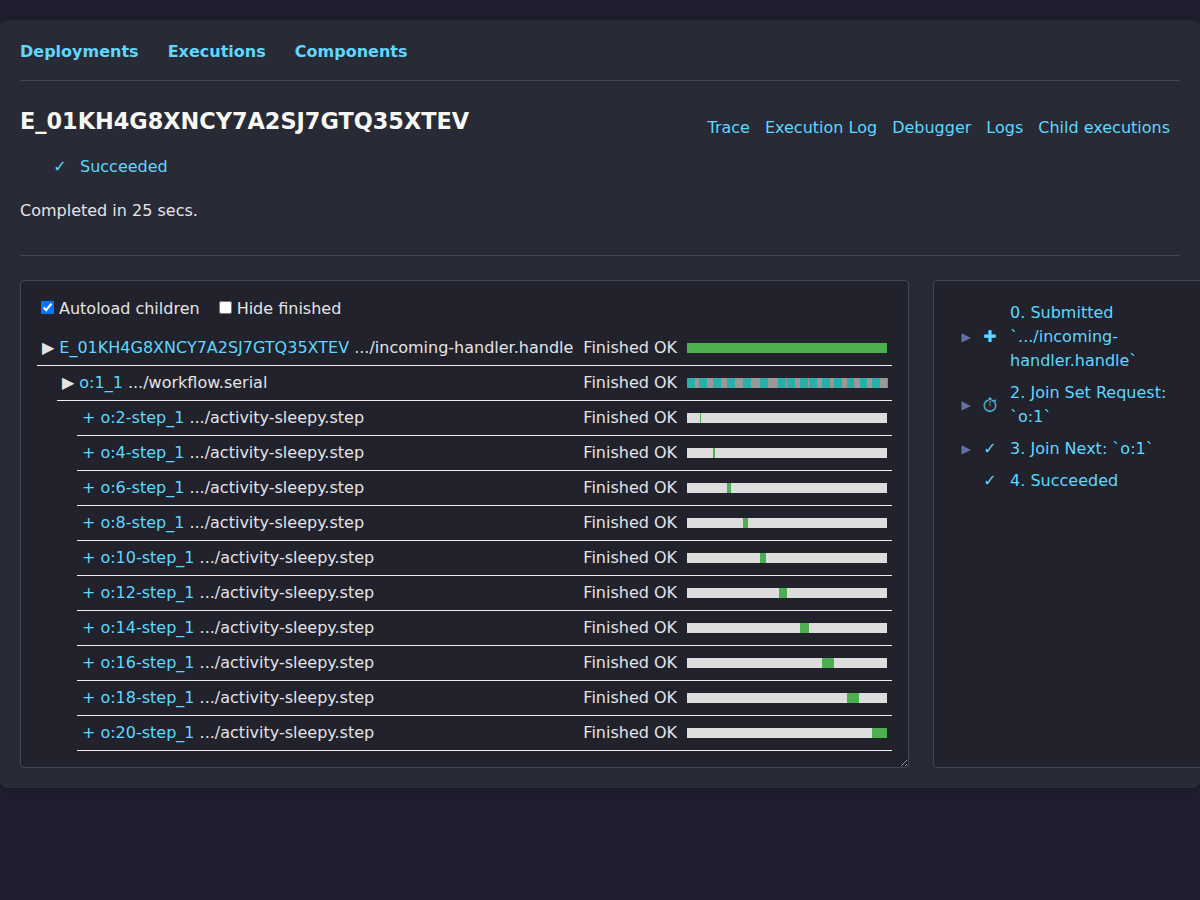
Task: Click the o:10-step_1 timeline bar
Action: pos(787,558)
